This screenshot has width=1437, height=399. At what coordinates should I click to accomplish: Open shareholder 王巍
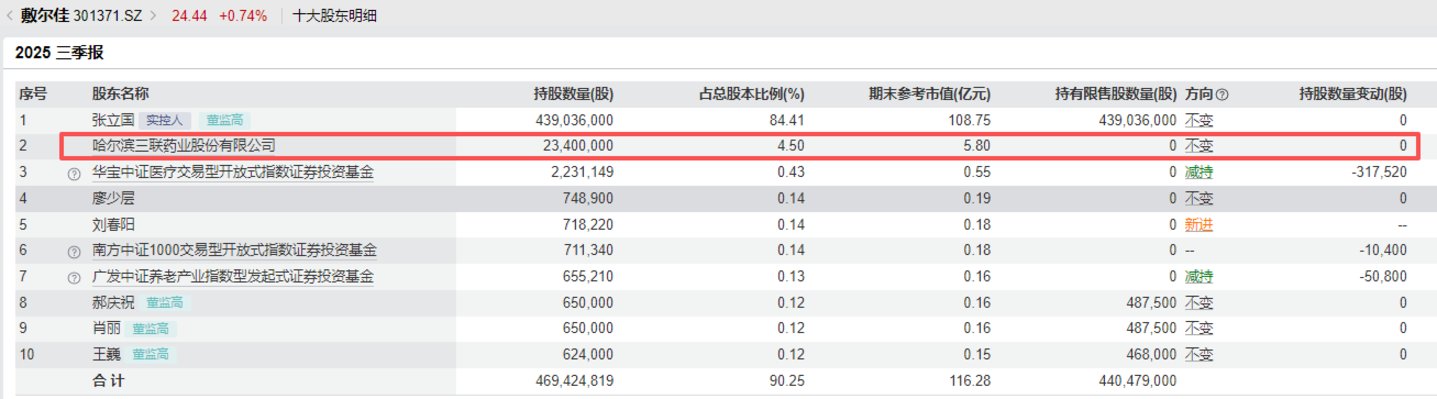click(x=106, y=355)
